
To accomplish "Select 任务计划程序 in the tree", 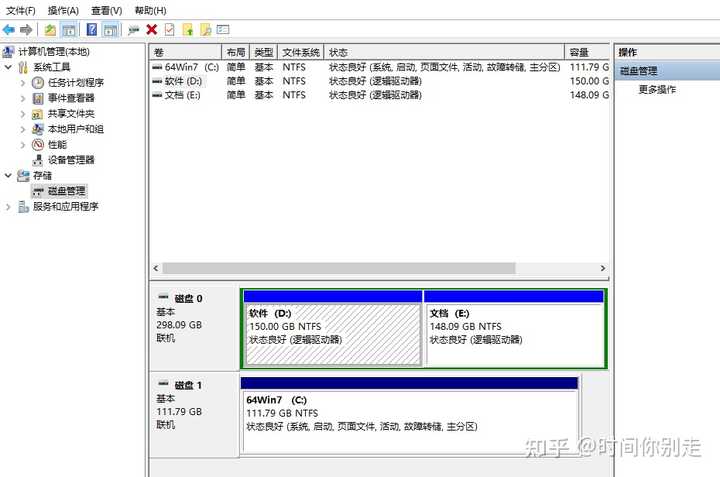I will (76, 83).
